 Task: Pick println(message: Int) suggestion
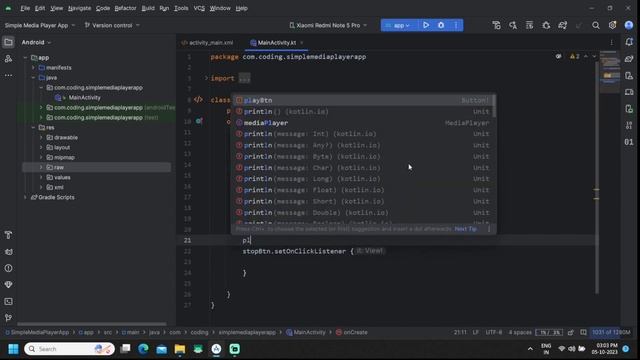[363, 134]
